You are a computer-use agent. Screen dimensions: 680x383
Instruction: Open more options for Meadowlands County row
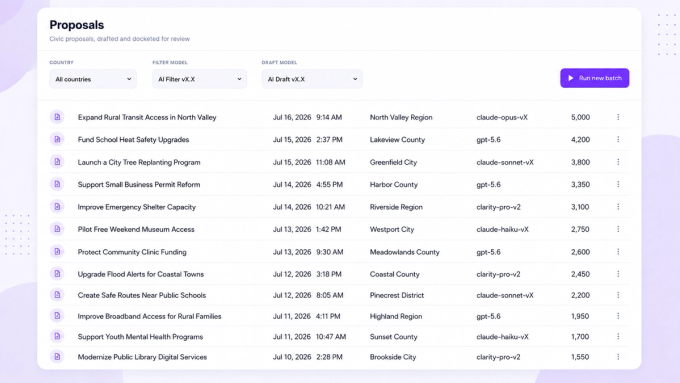coord(618,252)
